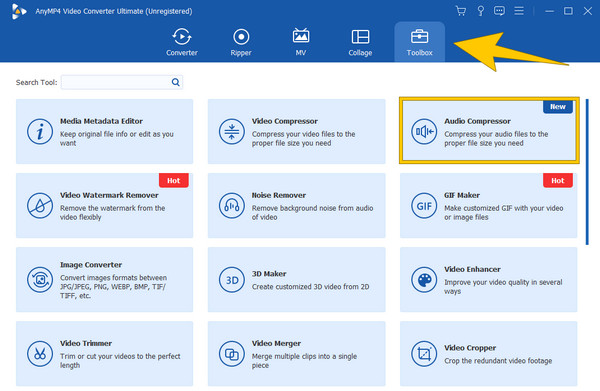Open Image Converter tool title

click(x=91, y=265)
